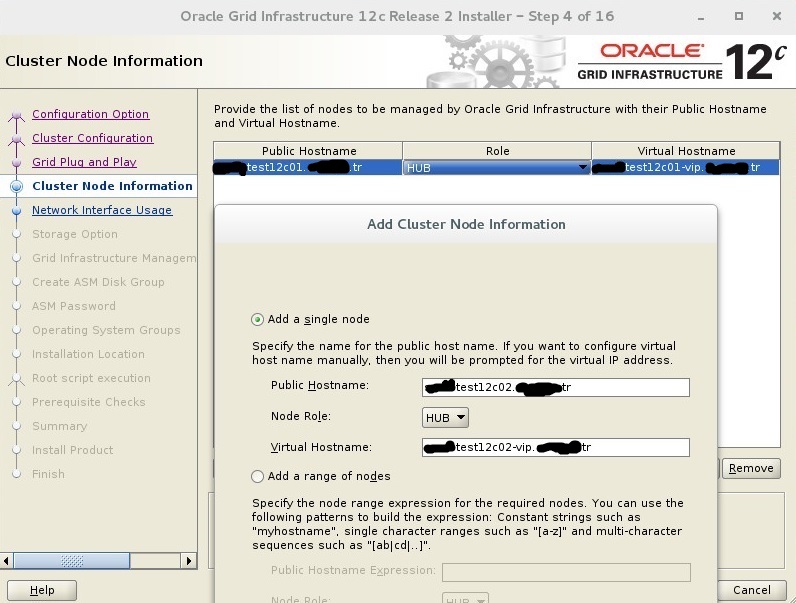This screenshot has height=603, width=796.
Task: Maximize the installer window
Action: click(739, 16)
